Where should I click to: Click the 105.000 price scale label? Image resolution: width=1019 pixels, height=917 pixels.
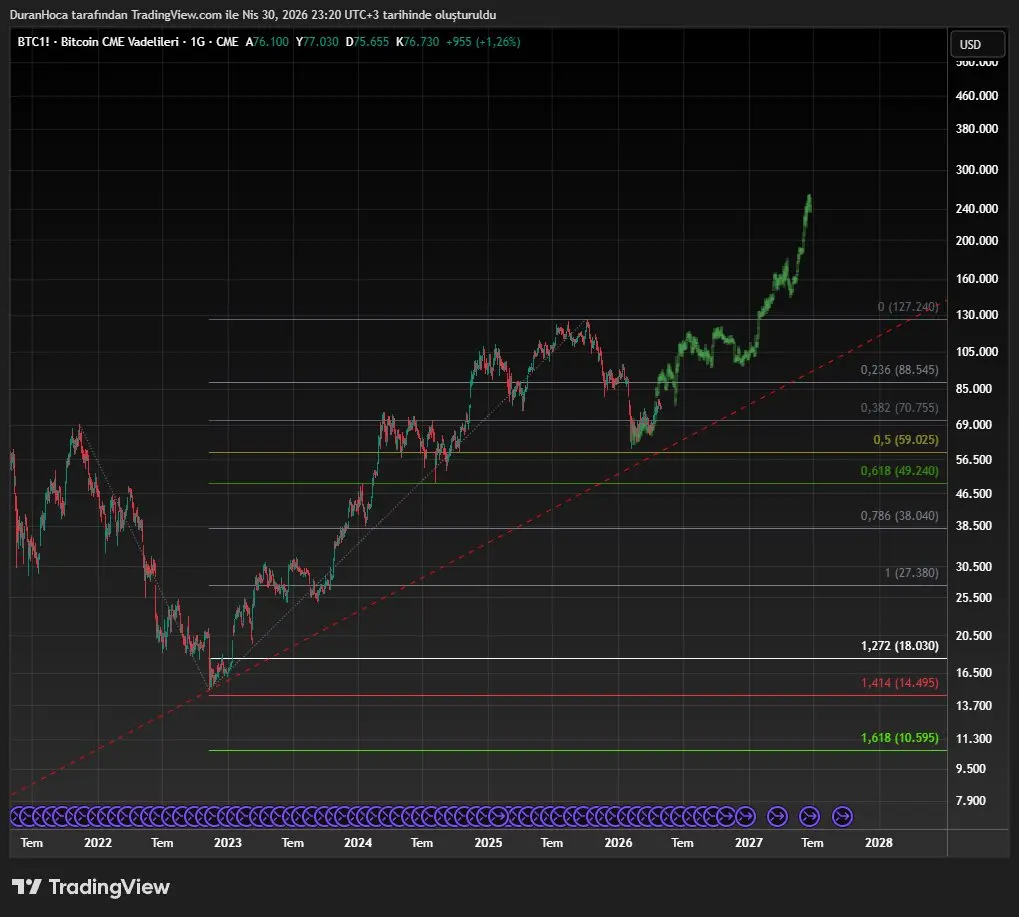977,352
